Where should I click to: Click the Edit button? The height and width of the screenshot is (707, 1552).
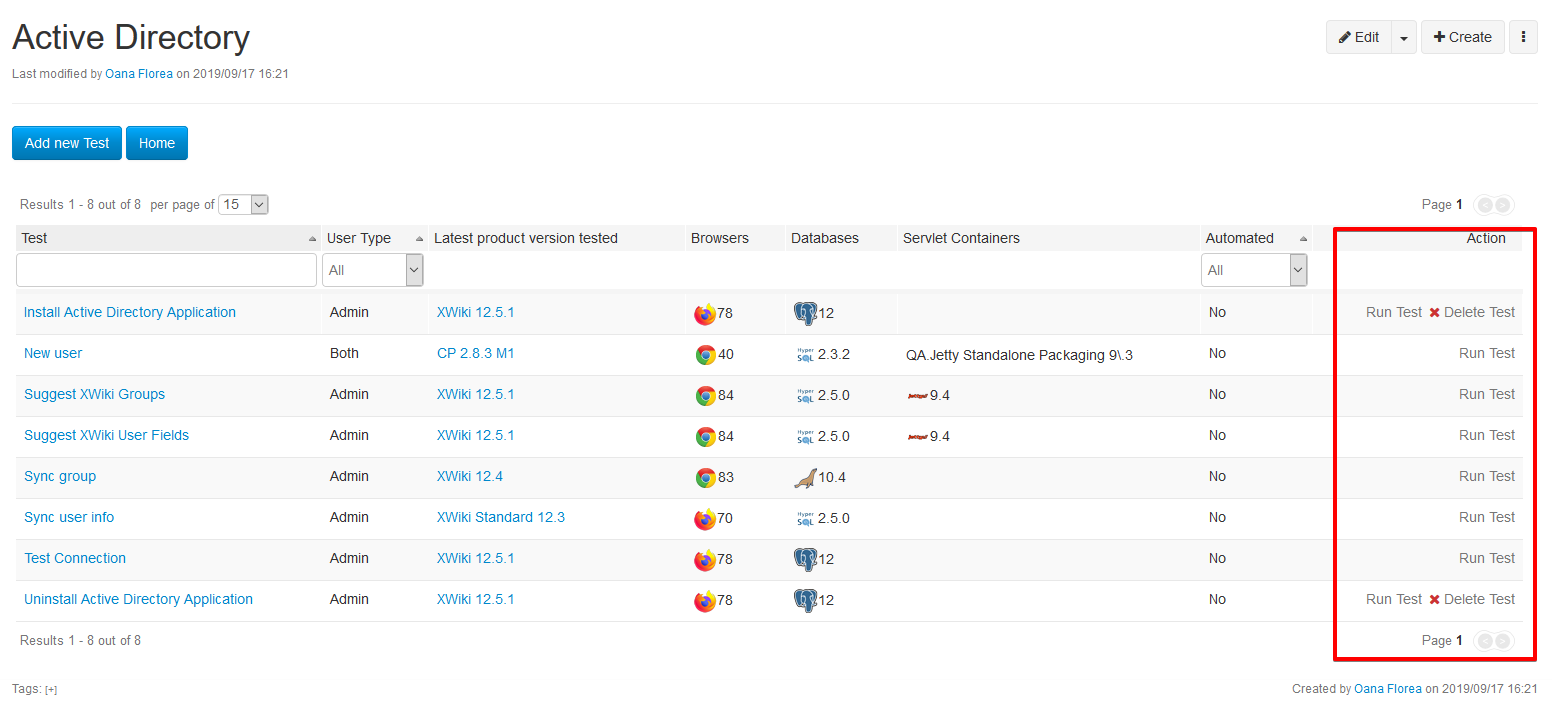[1359, 37]
